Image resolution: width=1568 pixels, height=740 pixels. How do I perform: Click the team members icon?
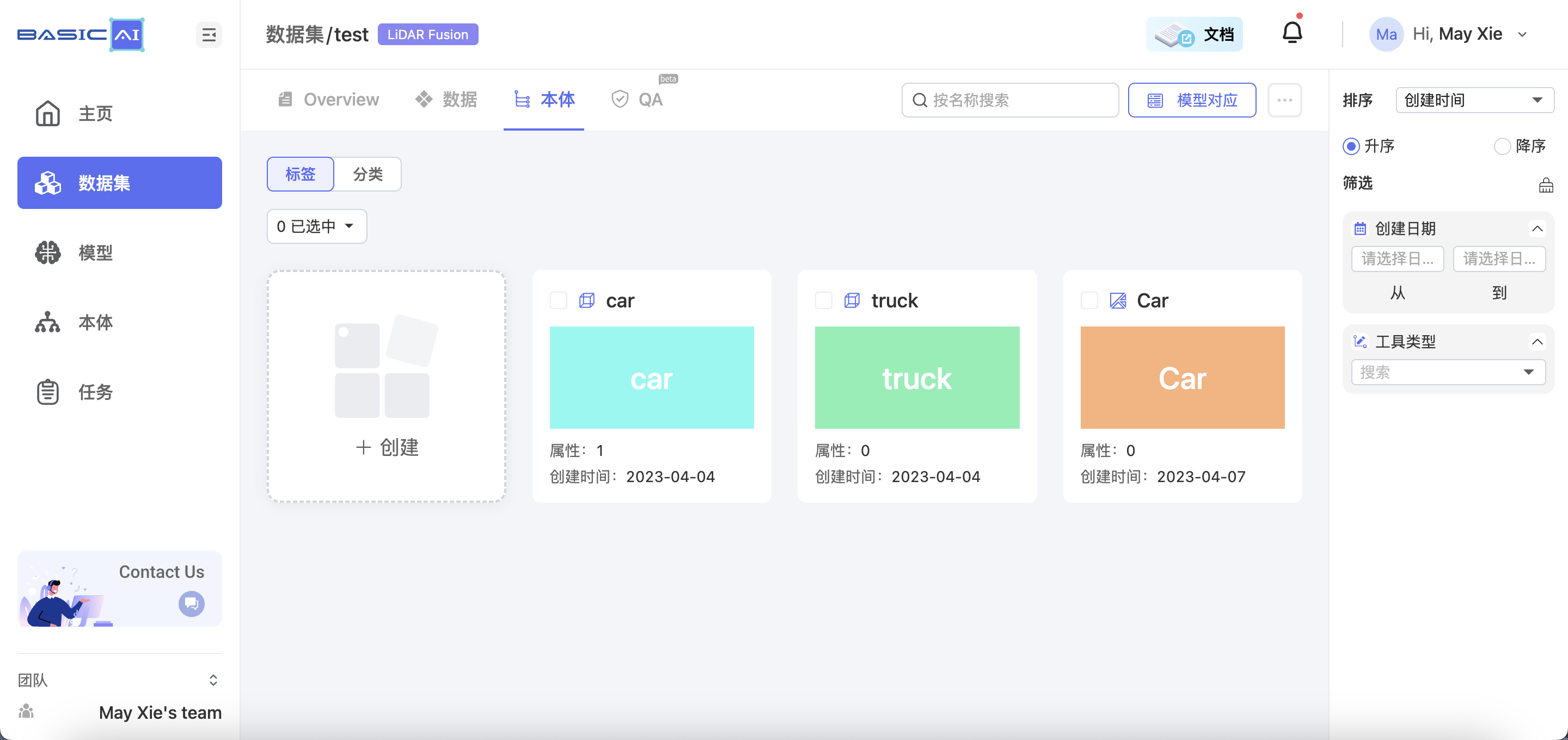coord(26,711)
